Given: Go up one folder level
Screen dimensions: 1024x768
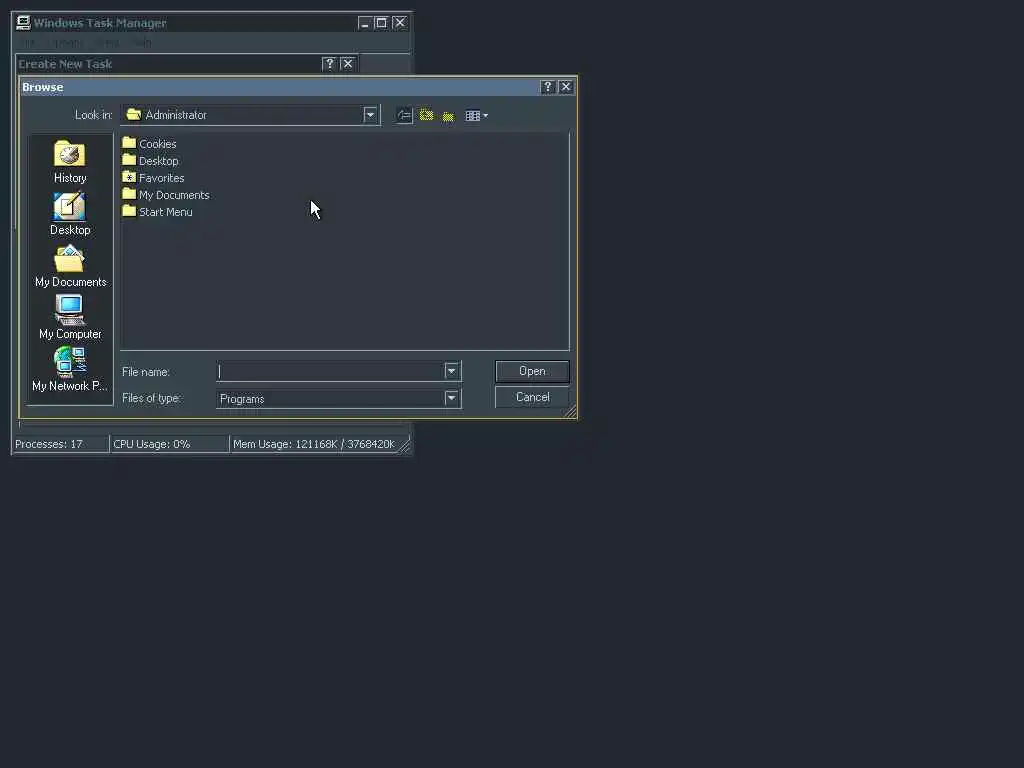Looking at the screenshot, I should click(426, 116).
